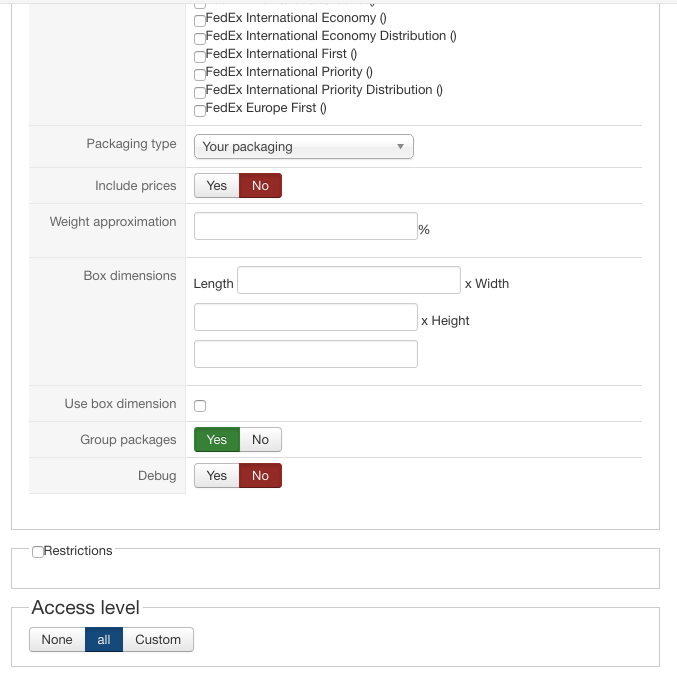Click the box Height input field
The width and height of the screenshot is (677, 693).
point(305,354)
